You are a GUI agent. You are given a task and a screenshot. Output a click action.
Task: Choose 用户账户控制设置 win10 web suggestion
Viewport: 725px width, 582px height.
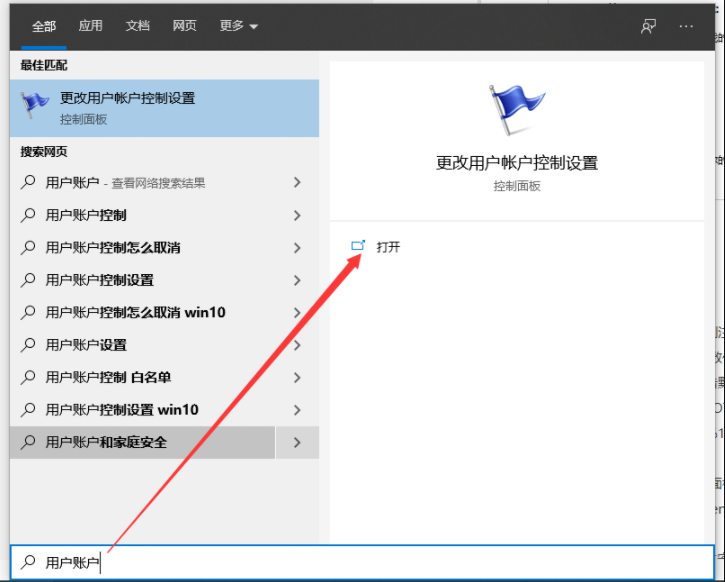click(122, 410)
